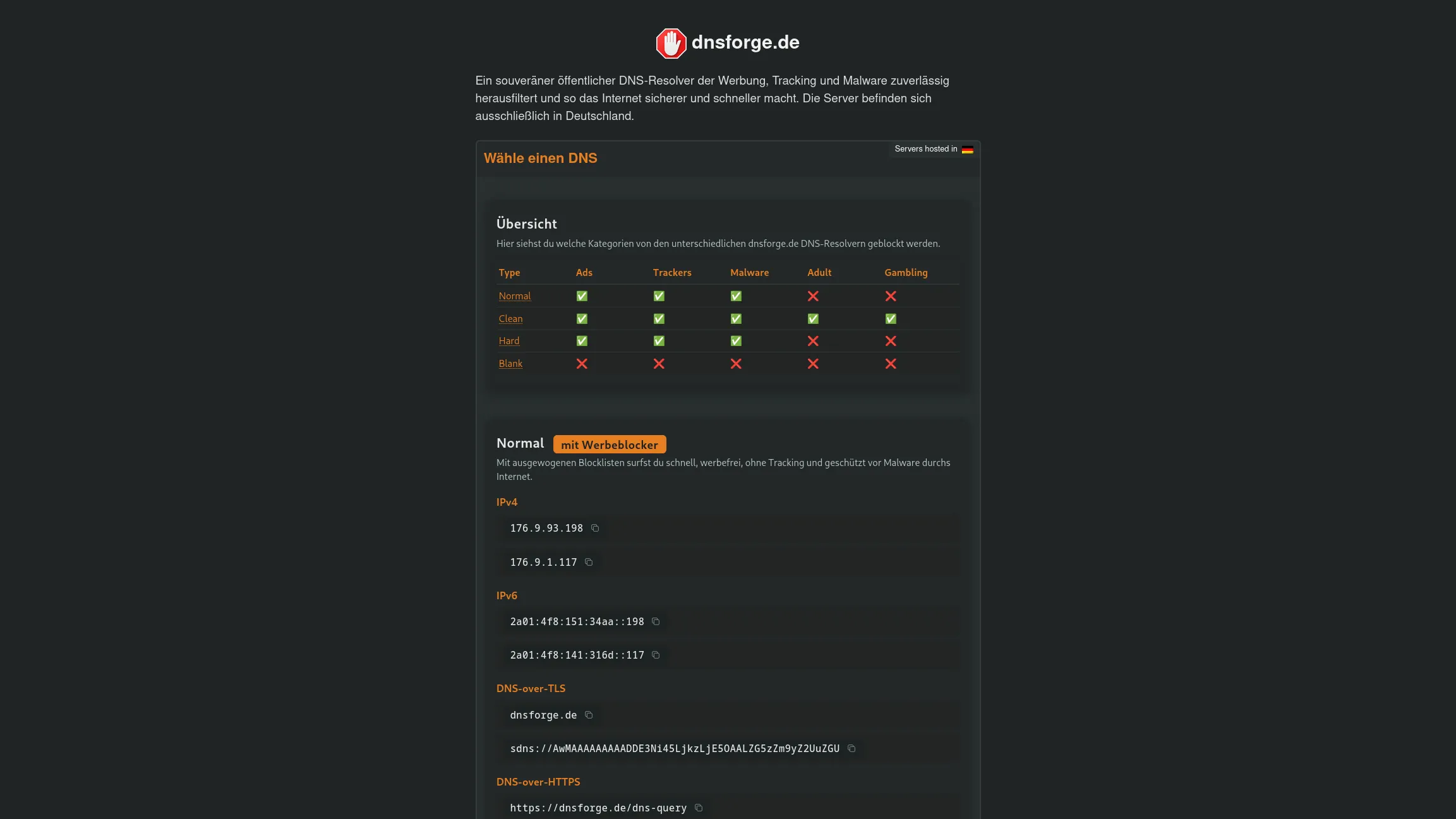The image size is (1456, 819).
Task: Copy the DNS-over-TLS hostname dnsforge.de
Action: tap(588, 715)
